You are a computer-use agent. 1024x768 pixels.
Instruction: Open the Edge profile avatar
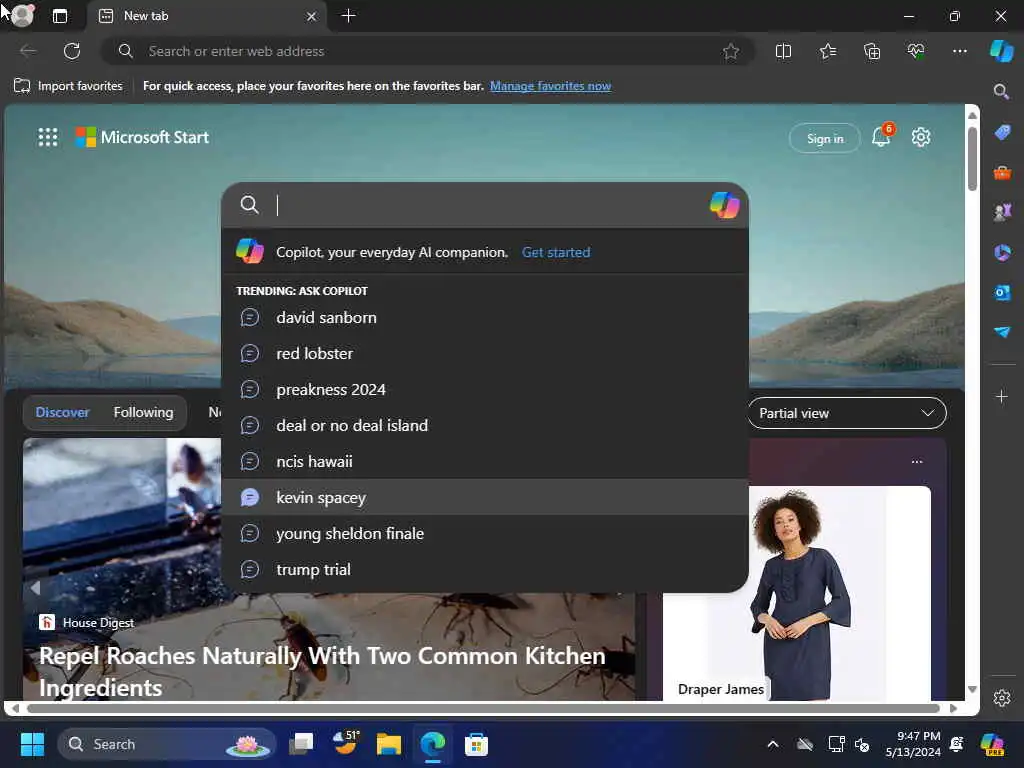(22, 15)
